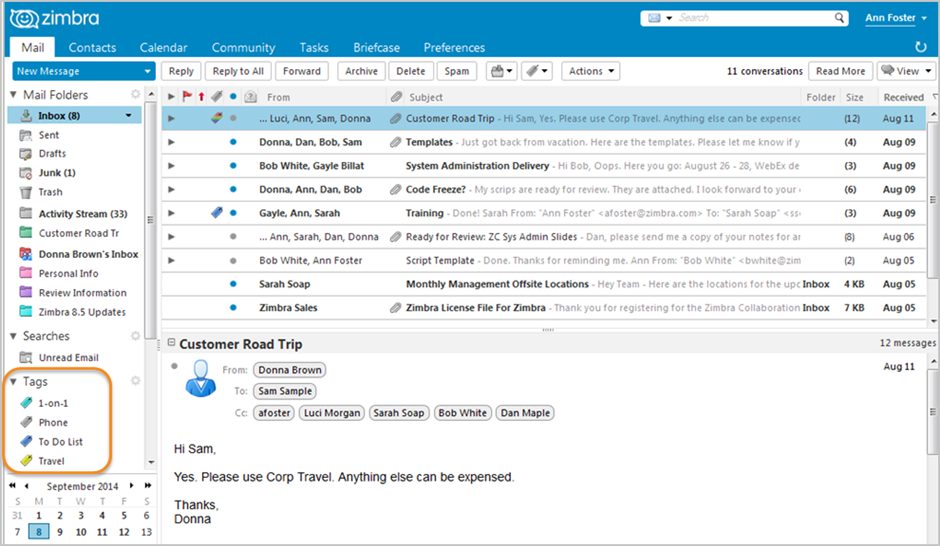The width and height of the screenshot is (940, 546).
Task: Click the Tags gear icon
Action: (135, 381)
